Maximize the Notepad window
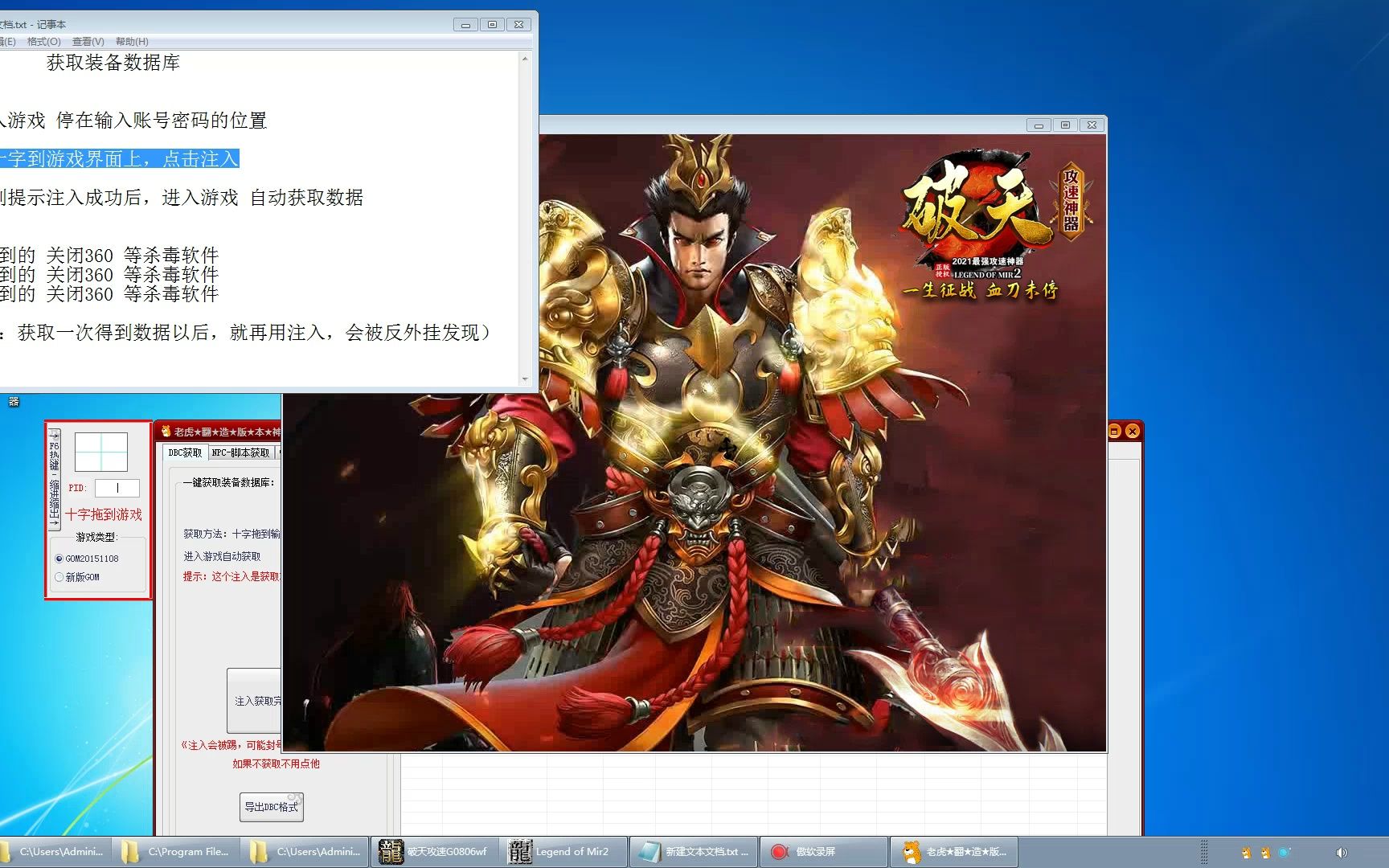1389x868 pixels. pos(493,25)
